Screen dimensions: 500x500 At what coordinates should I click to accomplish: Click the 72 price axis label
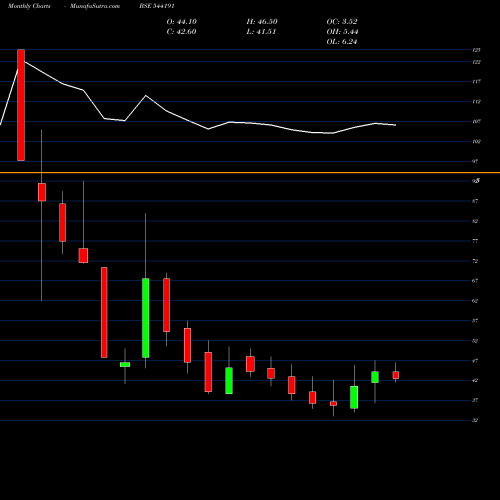click(x=475, y=261)
